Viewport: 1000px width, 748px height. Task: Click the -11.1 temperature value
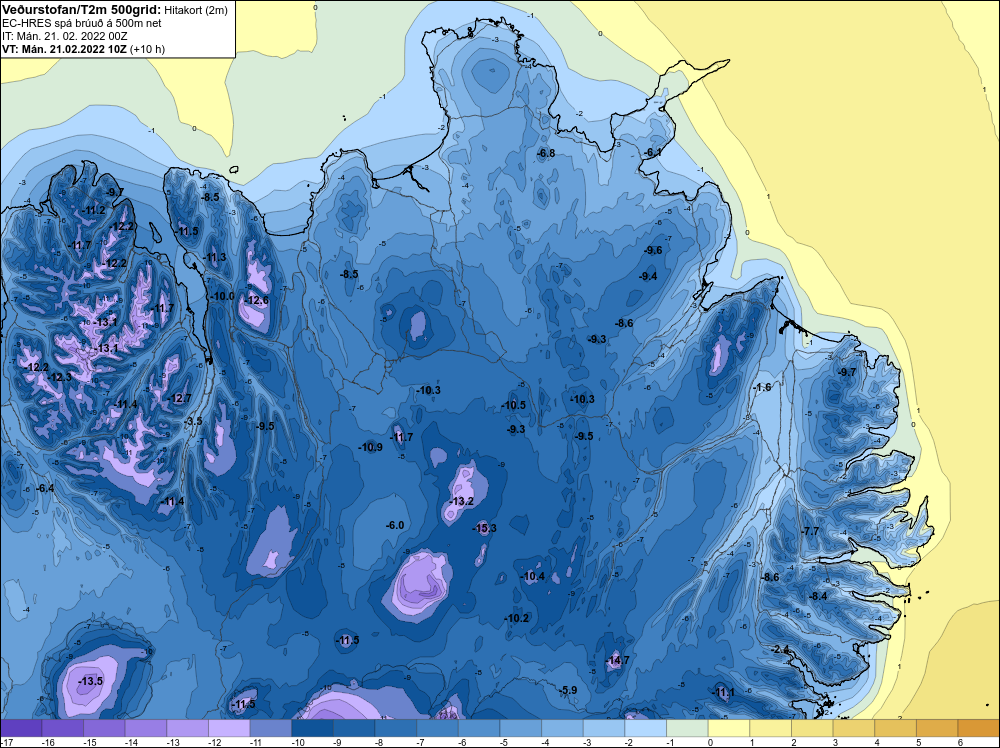coord(723,692)
